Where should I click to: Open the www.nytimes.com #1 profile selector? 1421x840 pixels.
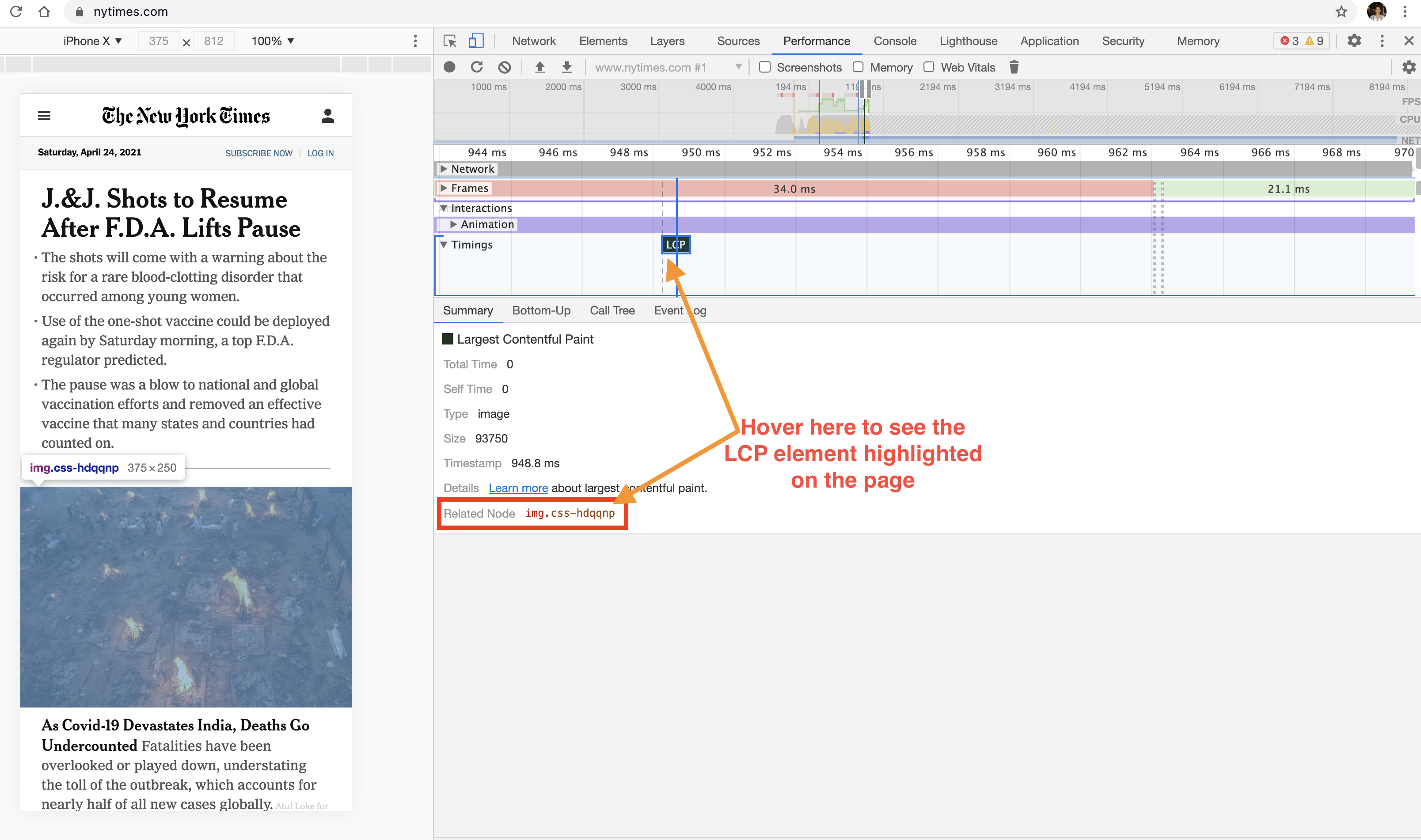pos(668,68)
